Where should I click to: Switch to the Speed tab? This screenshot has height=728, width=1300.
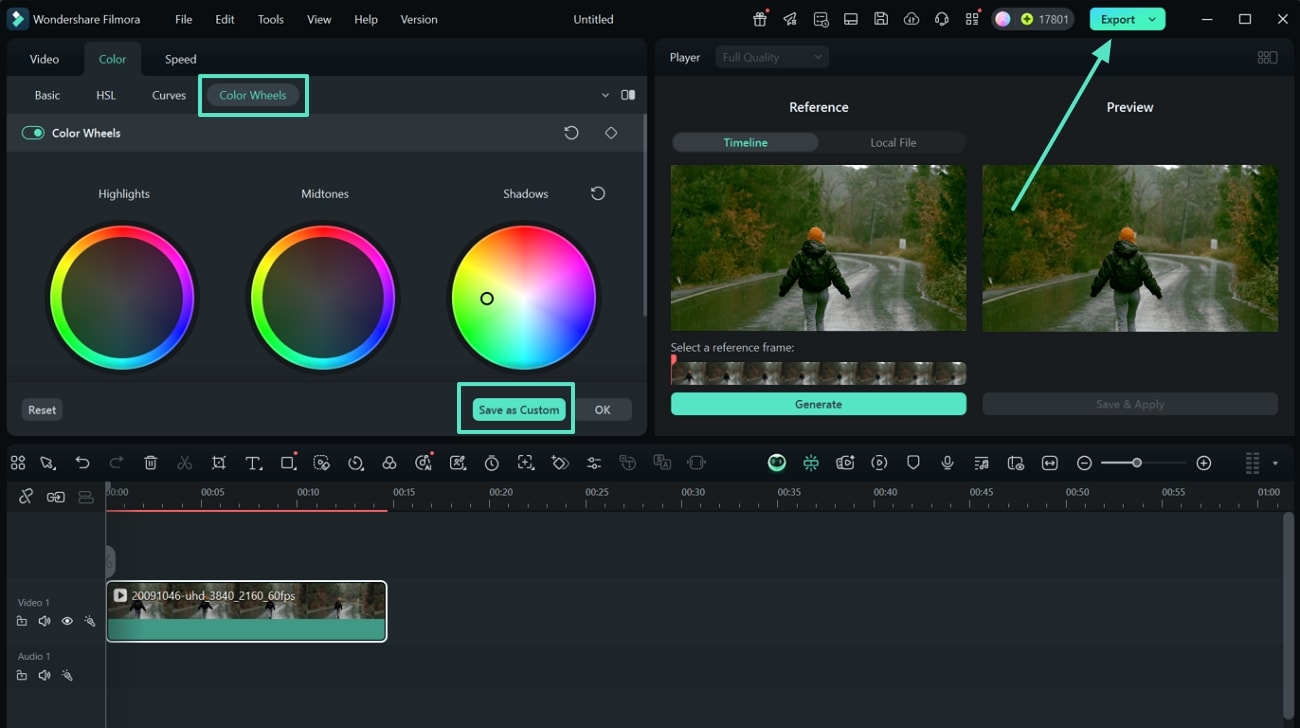click(180, 59)
